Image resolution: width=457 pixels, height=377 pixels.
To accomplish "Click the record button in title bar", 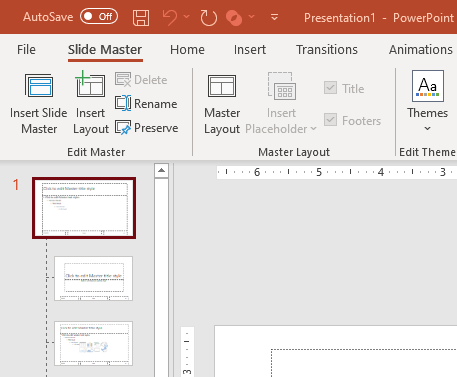I will coord(234,17).
